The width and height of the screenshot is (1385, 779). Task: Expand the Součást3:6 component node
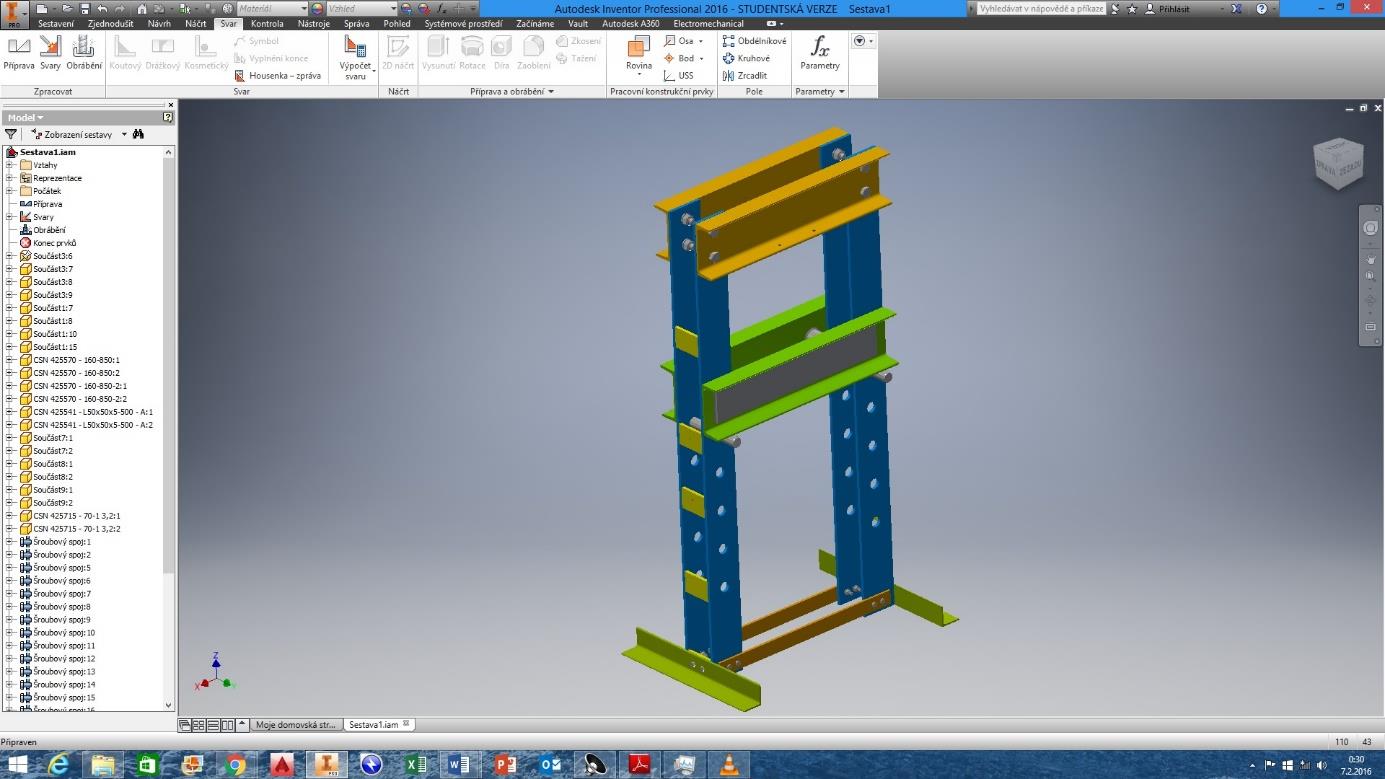(10, 256)
